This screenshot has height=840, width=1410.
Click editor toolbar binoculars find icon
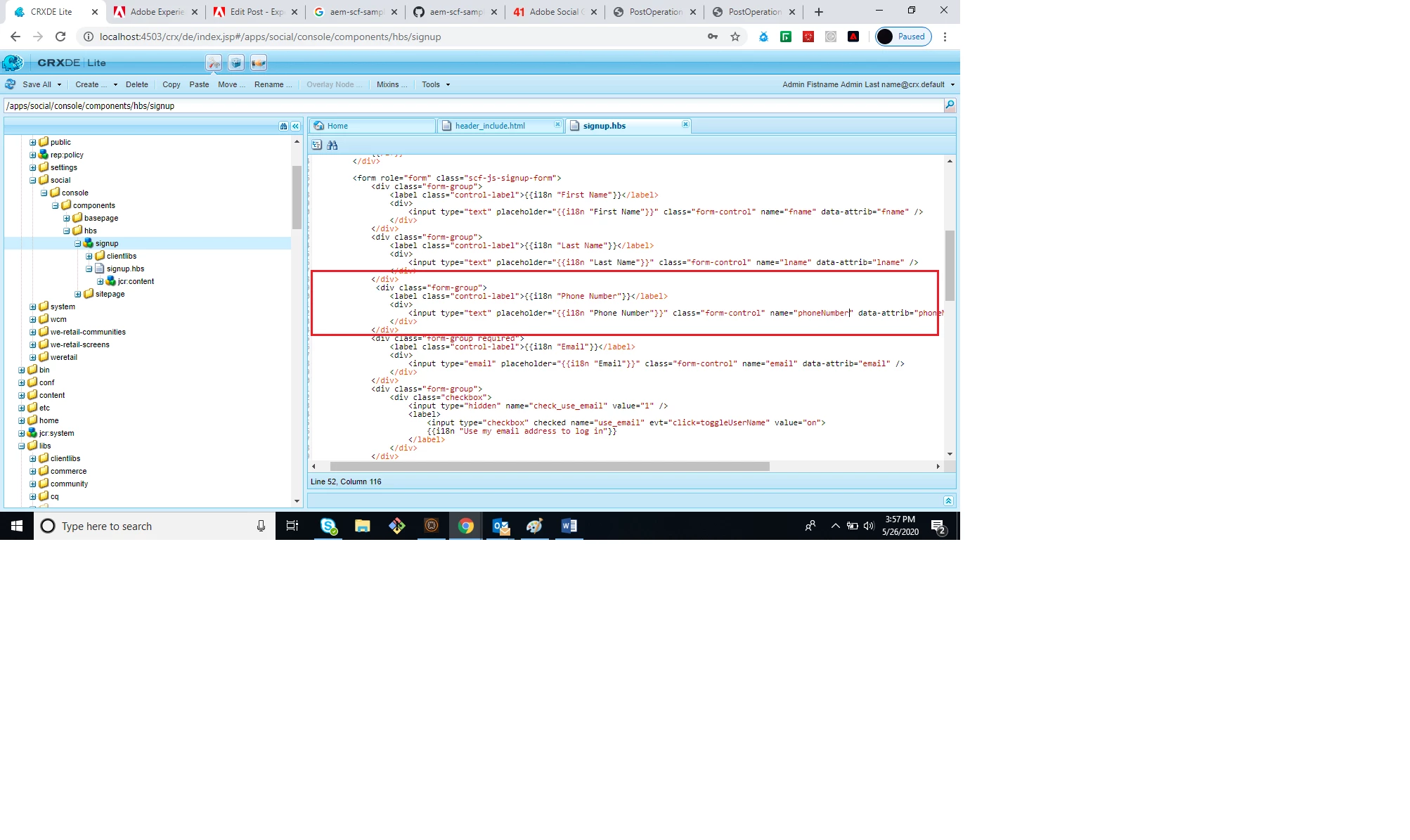click(x=332, y=145)
